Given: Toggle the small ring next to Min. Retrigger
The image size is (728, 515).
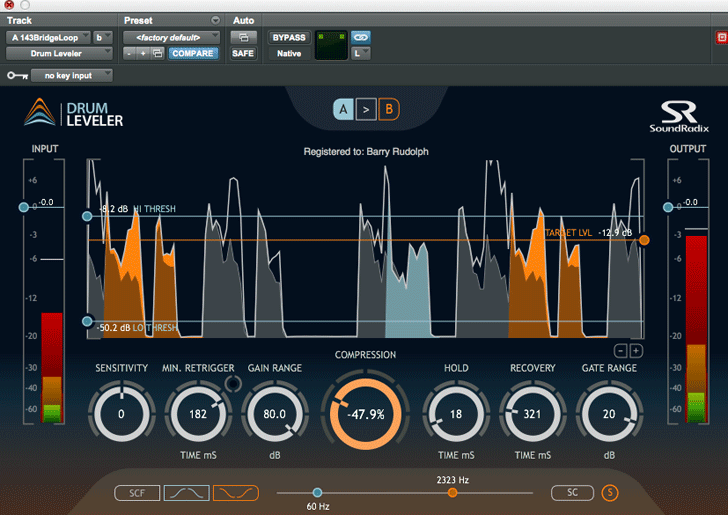Looking at the screenshot, I should coord(233,384).
